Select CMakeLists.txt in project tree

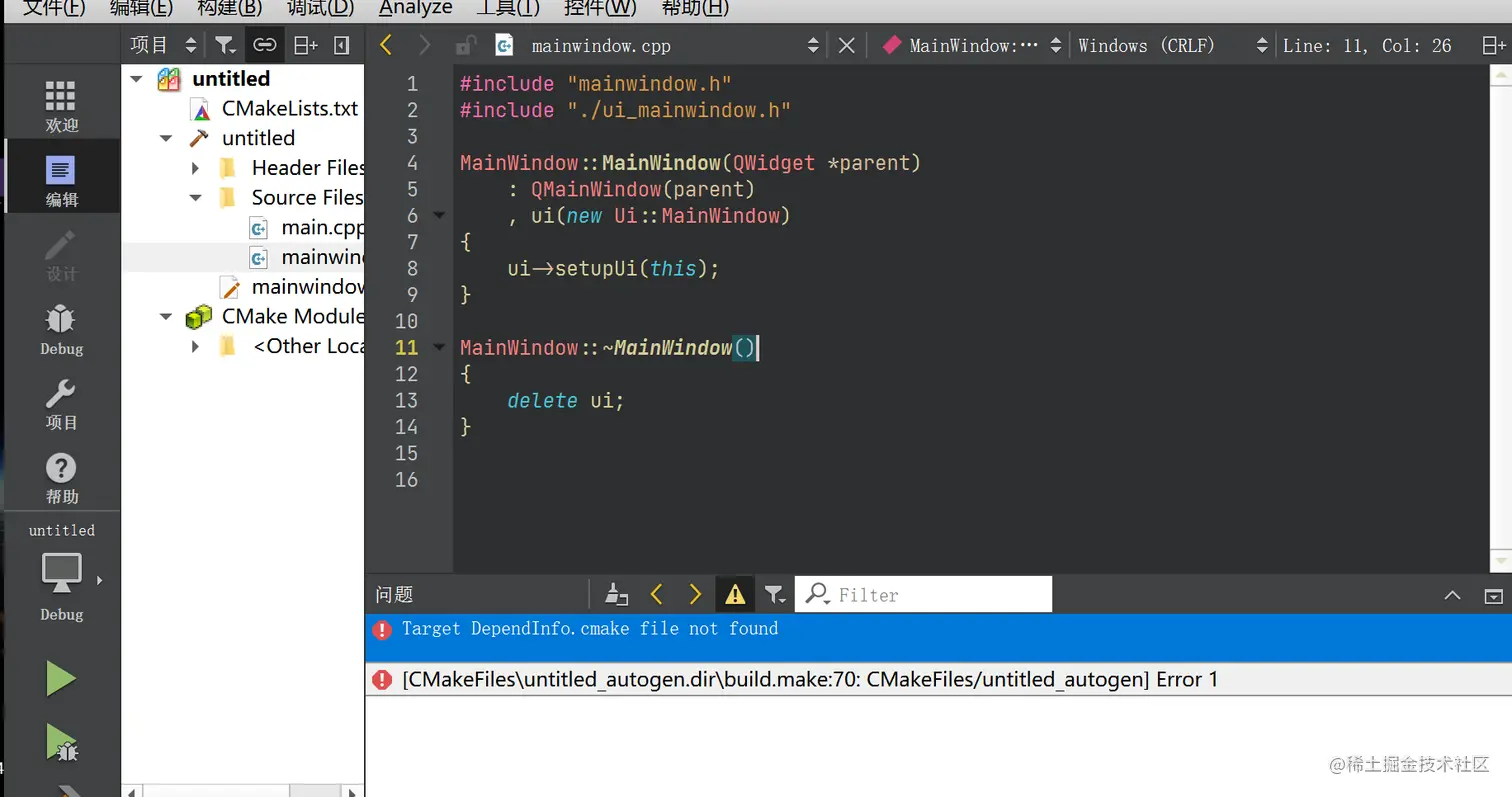(290, 108)
